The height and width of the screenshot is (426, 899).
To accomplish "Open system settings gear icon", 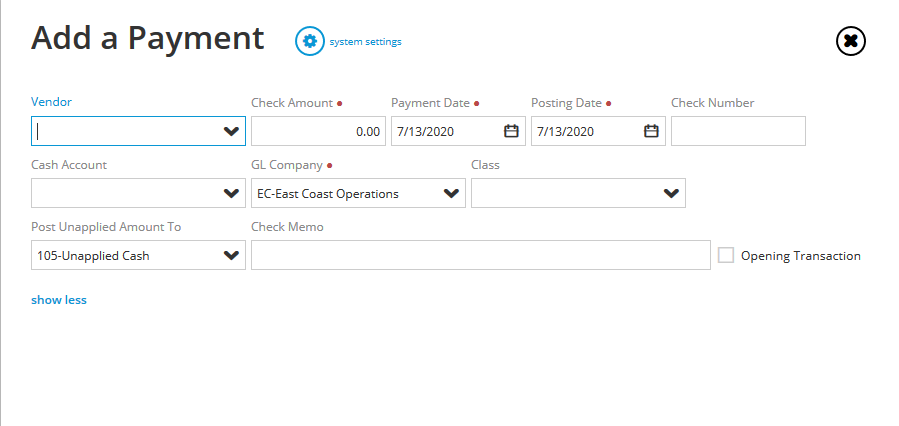I will 310,41.
